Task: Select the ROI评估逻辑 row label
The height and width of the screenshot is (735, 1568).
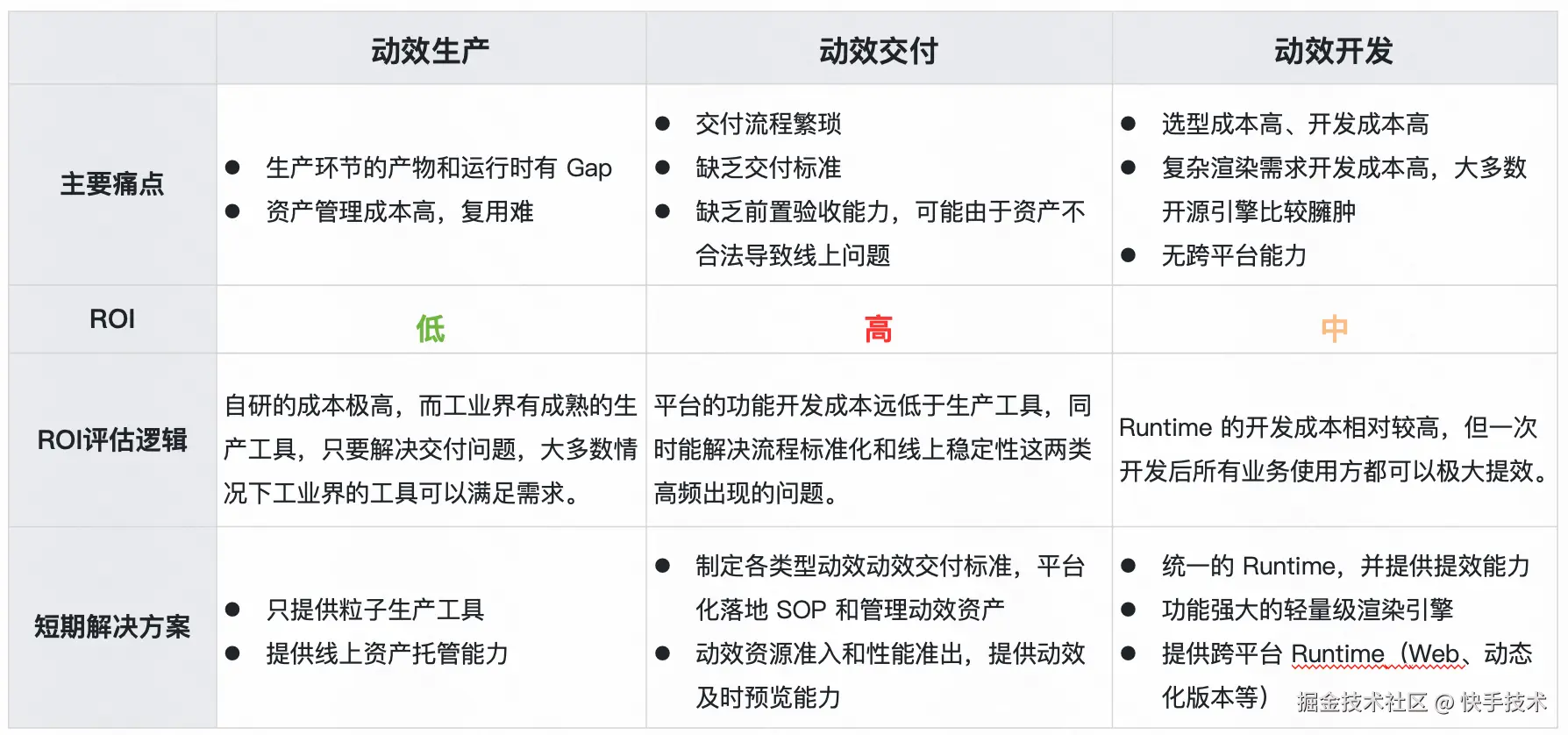Action: click(112, 439)
